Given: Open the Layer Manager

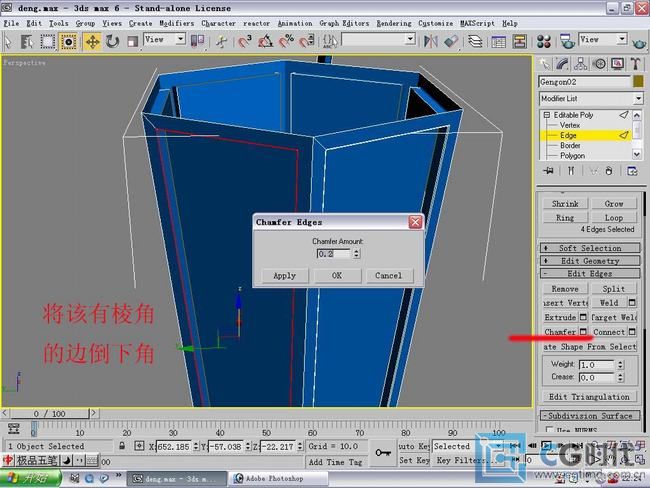Looking at the screenshot, I should [475, 41].
